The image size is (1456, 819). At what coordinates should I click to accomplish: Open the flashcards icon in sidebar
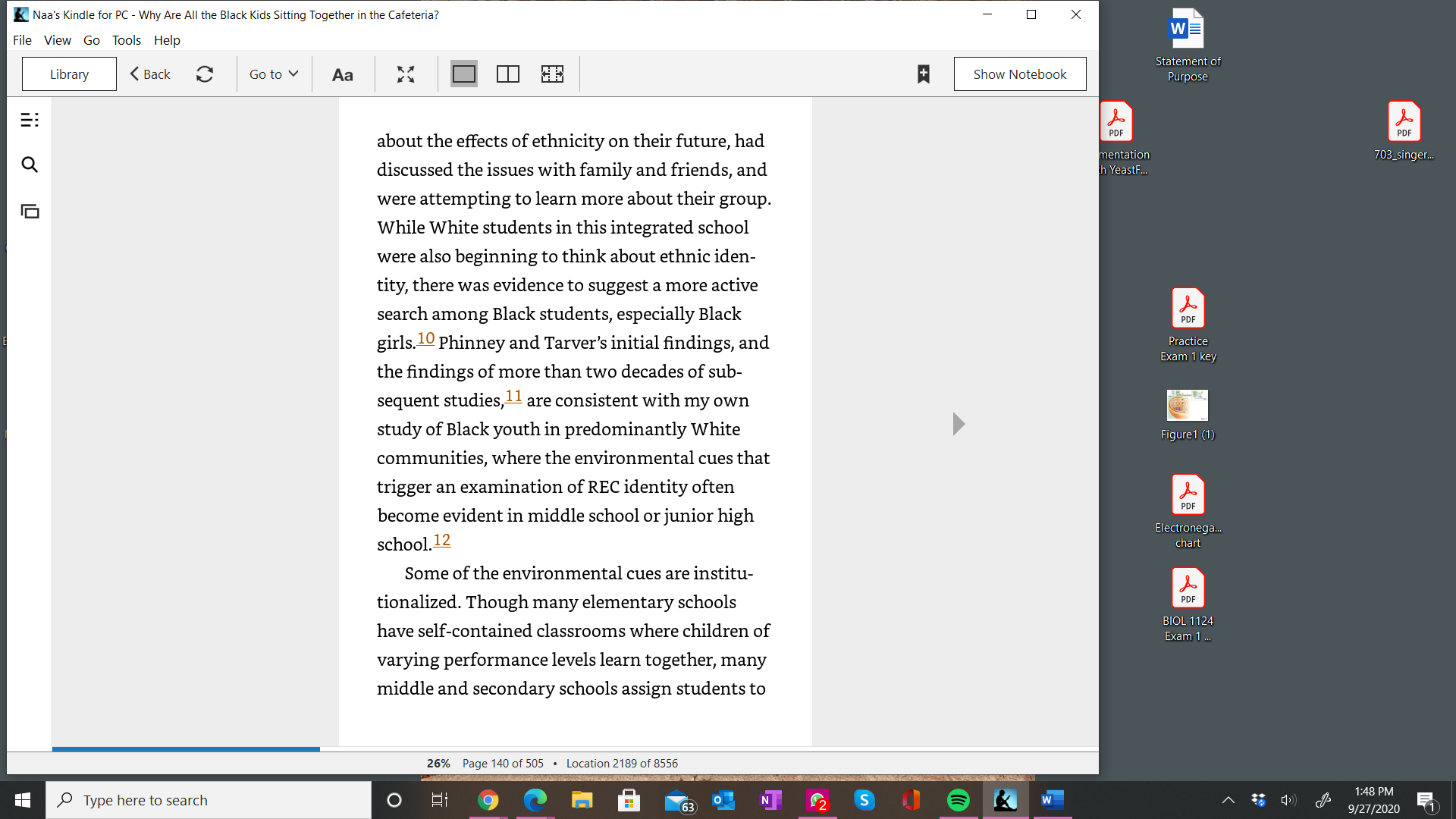(30, 212)
